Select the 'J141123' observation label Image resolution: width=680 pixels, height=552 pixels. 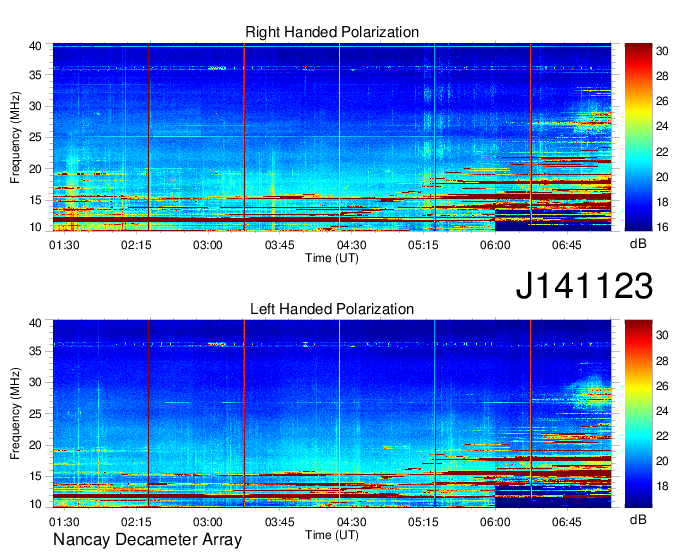(x=584, y=286)
